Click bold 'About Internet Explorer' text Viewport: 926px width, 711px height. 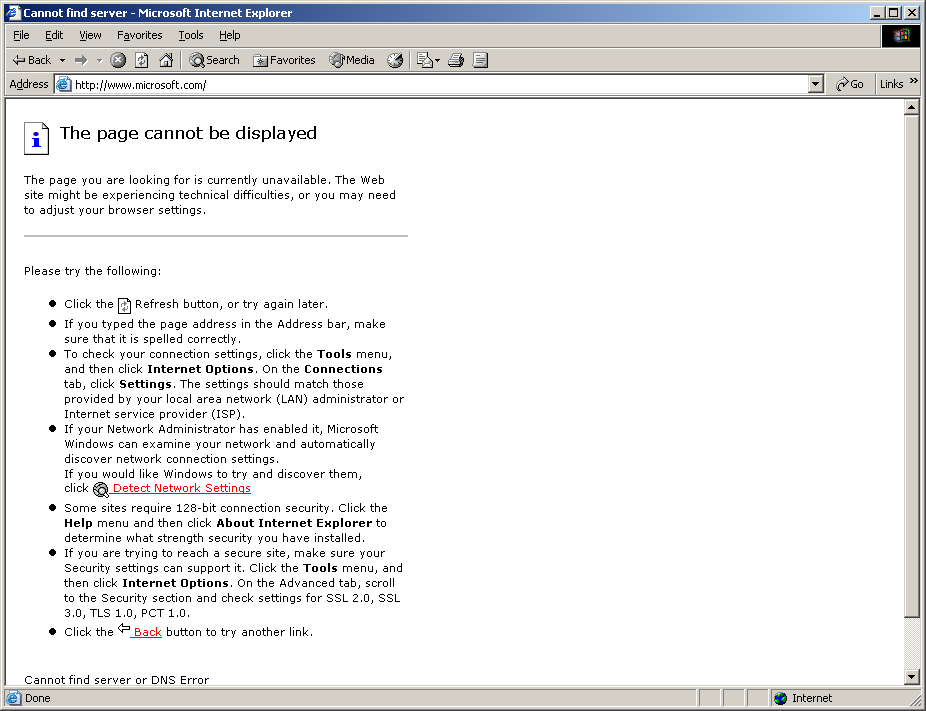click(x=294, y=523)
